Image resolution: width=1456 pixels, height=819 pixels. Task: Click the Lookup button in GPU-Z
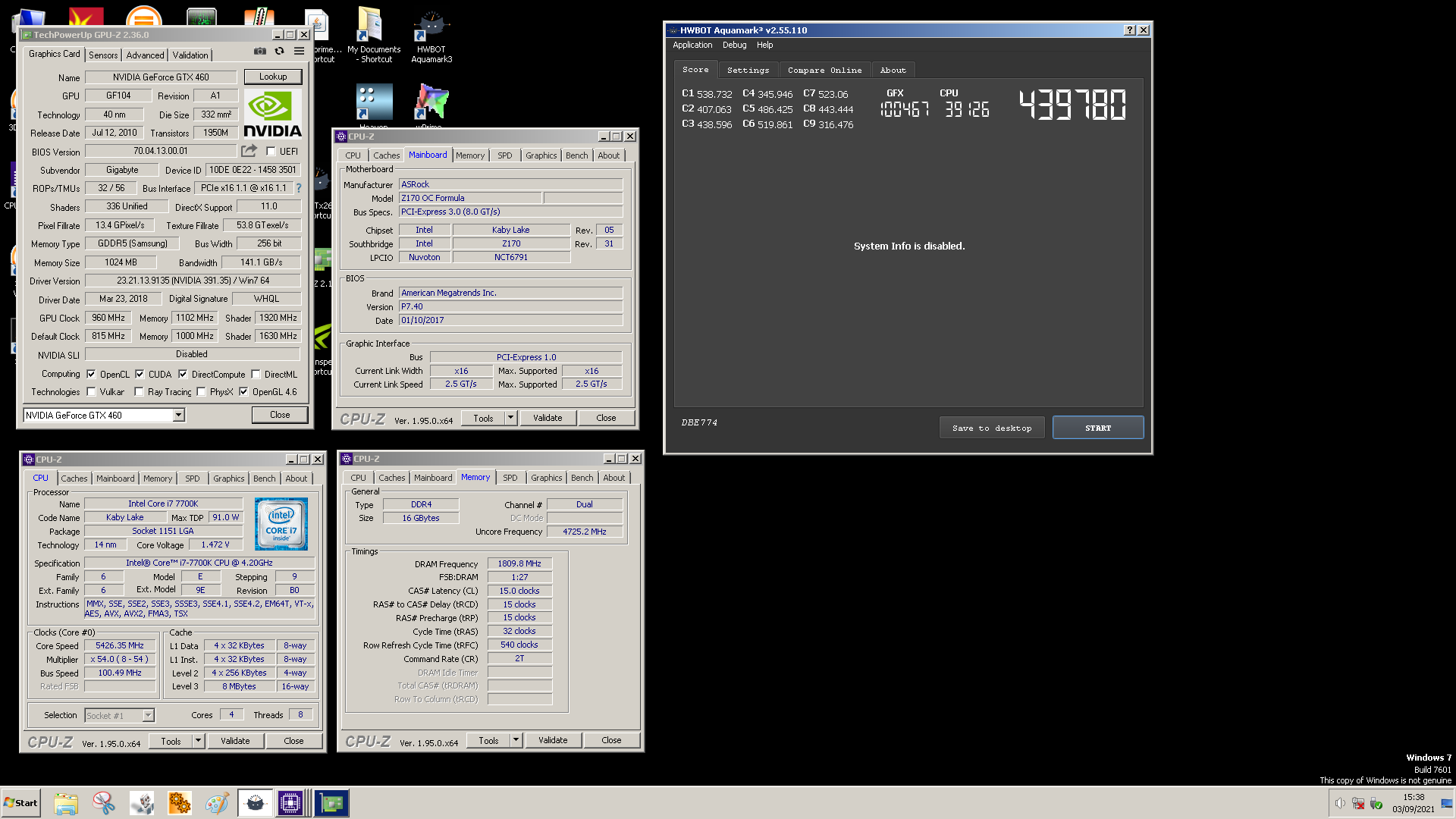[x=273, y=77]
